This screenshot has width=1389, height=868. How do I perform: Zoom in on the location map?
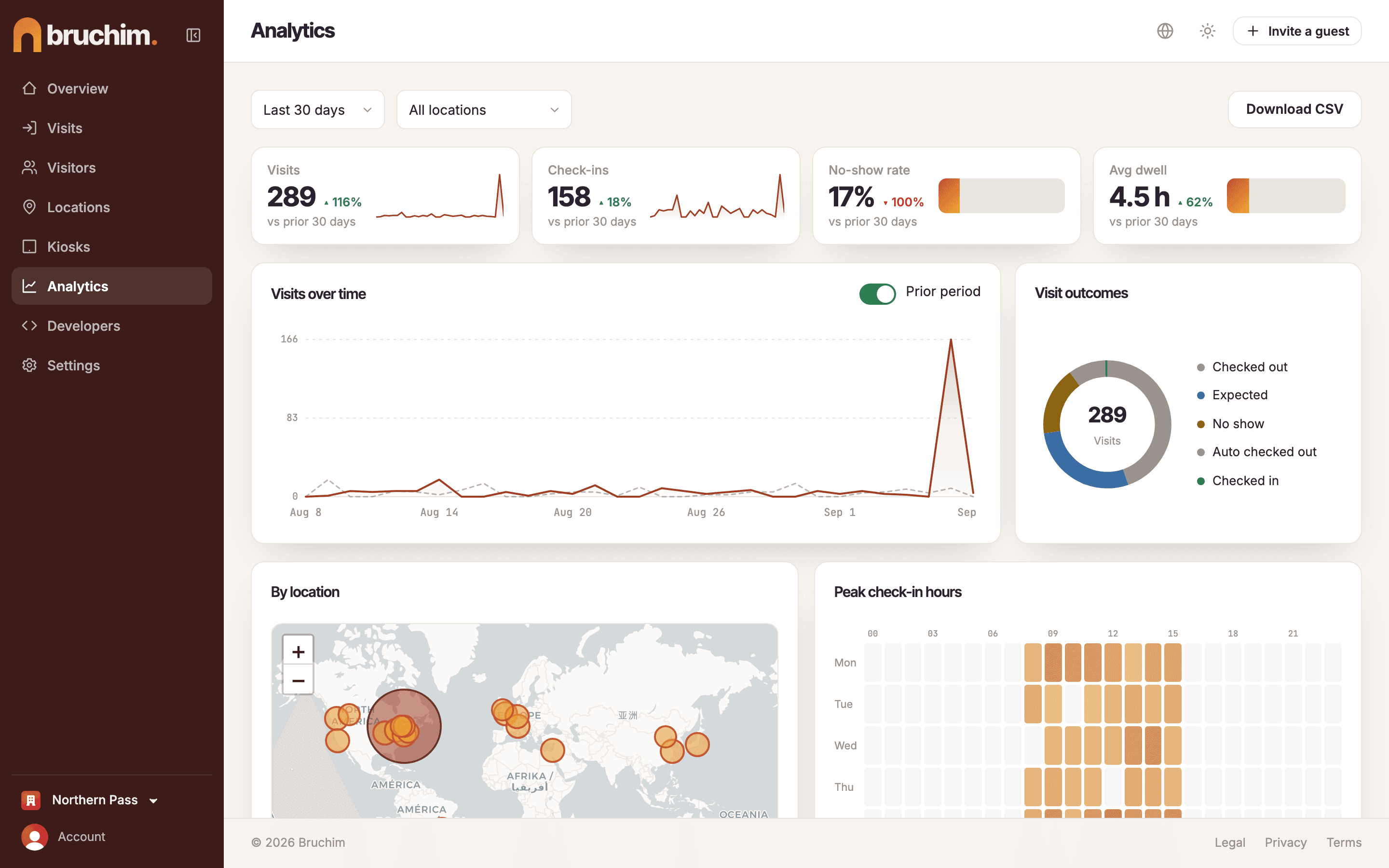pyautogui.click(x=298, y=651)
